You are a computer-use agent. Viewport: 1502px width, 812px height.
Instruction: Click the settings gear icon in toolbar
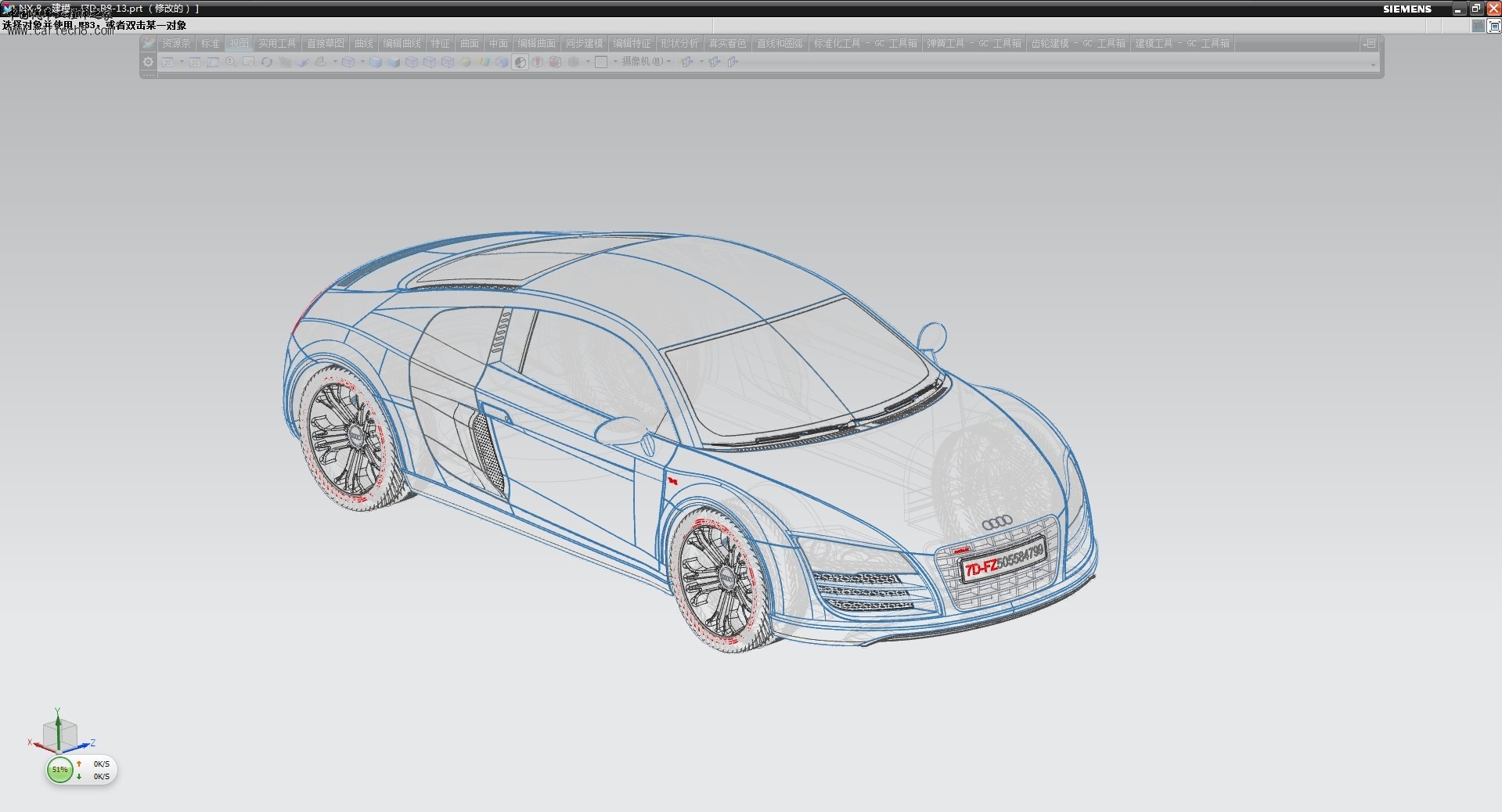point(148,62)
